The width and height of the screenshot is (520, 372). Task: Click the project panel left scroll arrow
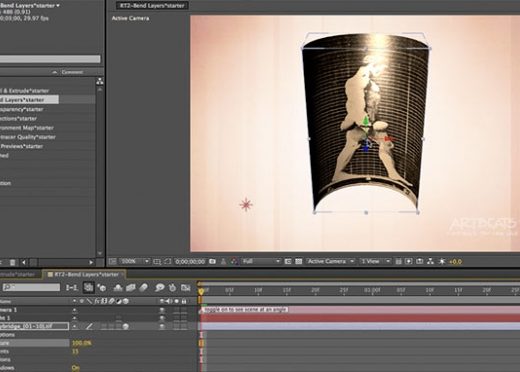coord(24,262)
